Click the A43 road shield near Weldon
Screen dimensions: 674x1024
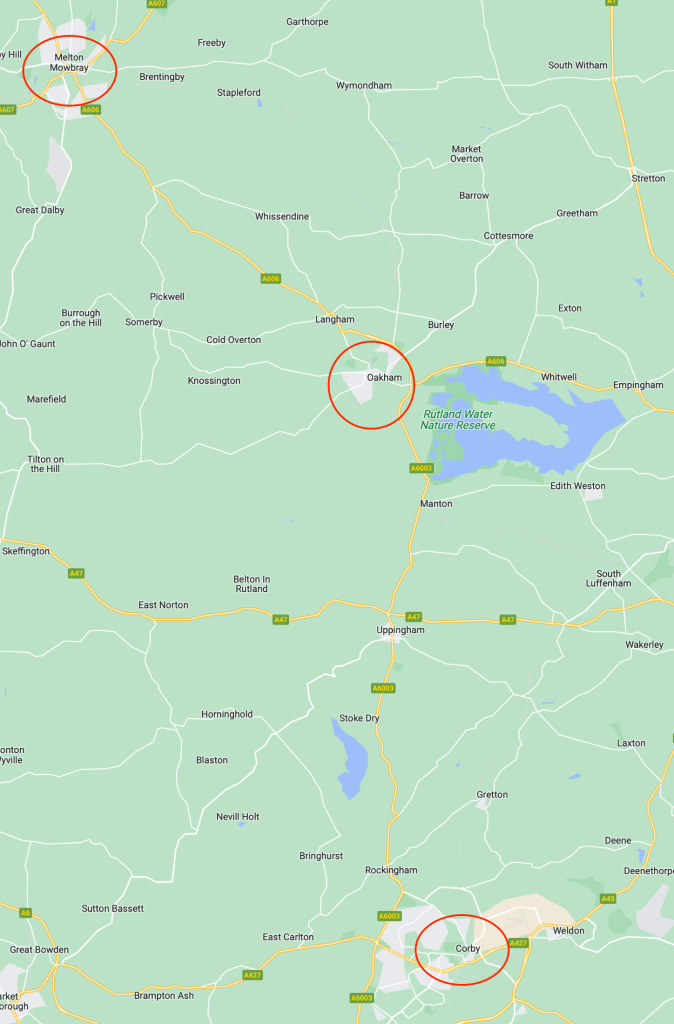click(608, 899)
